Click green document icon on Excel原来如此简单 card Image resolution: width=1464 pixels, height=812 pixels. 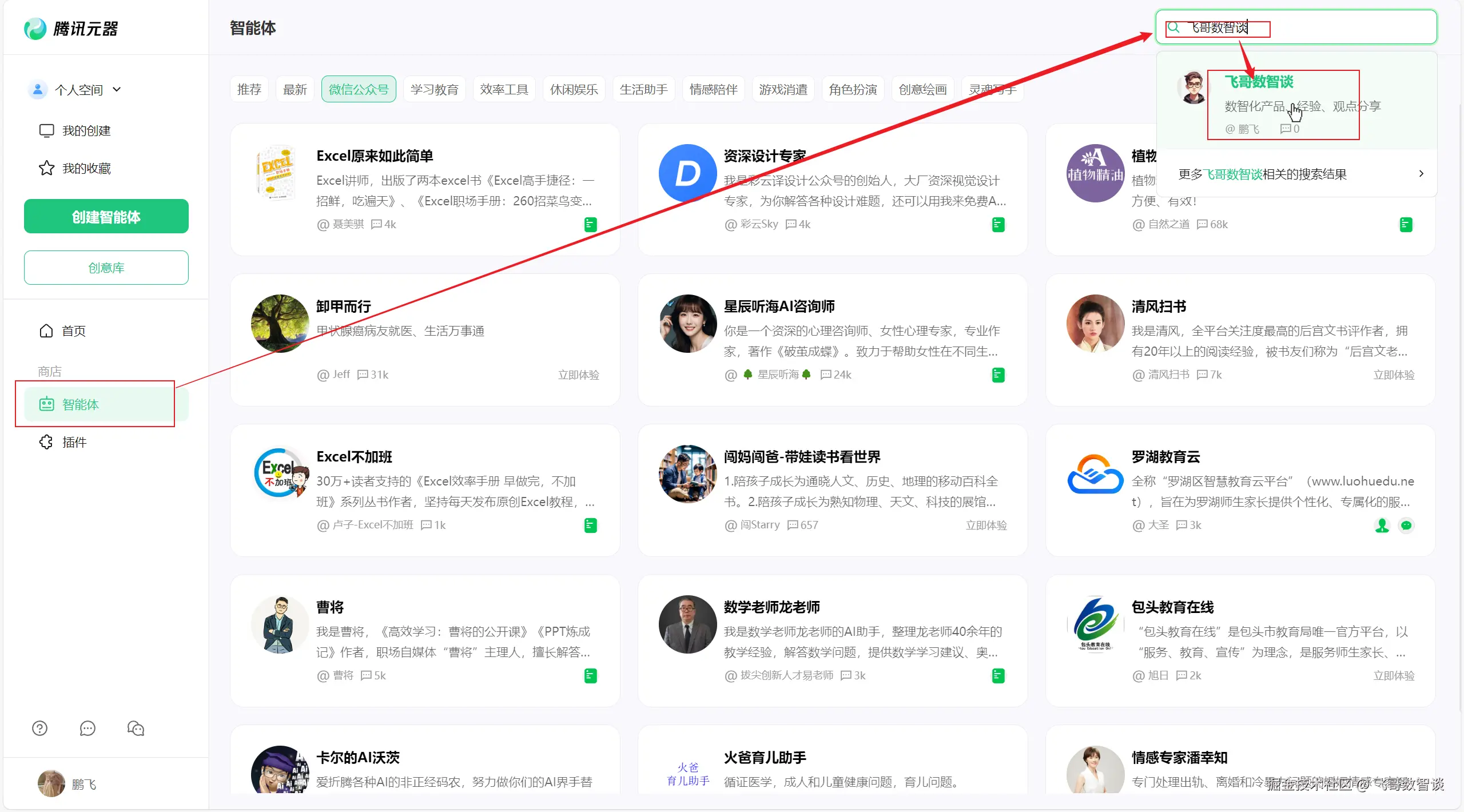coord(590,225)
